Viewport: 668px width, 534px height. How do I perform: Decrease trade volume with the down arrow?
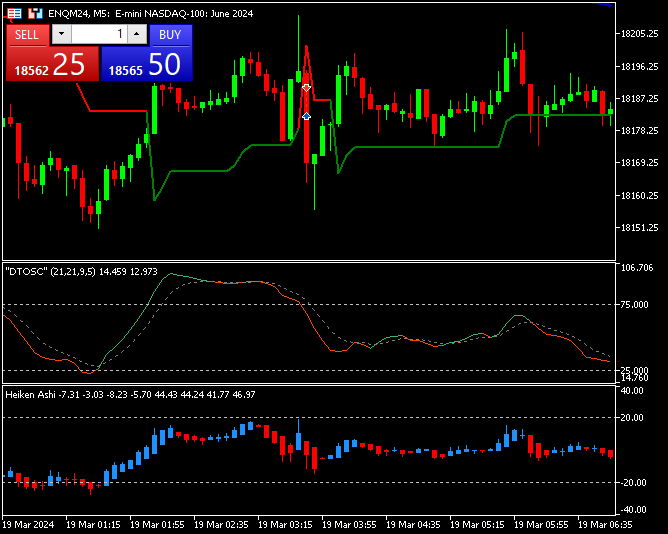62,34
